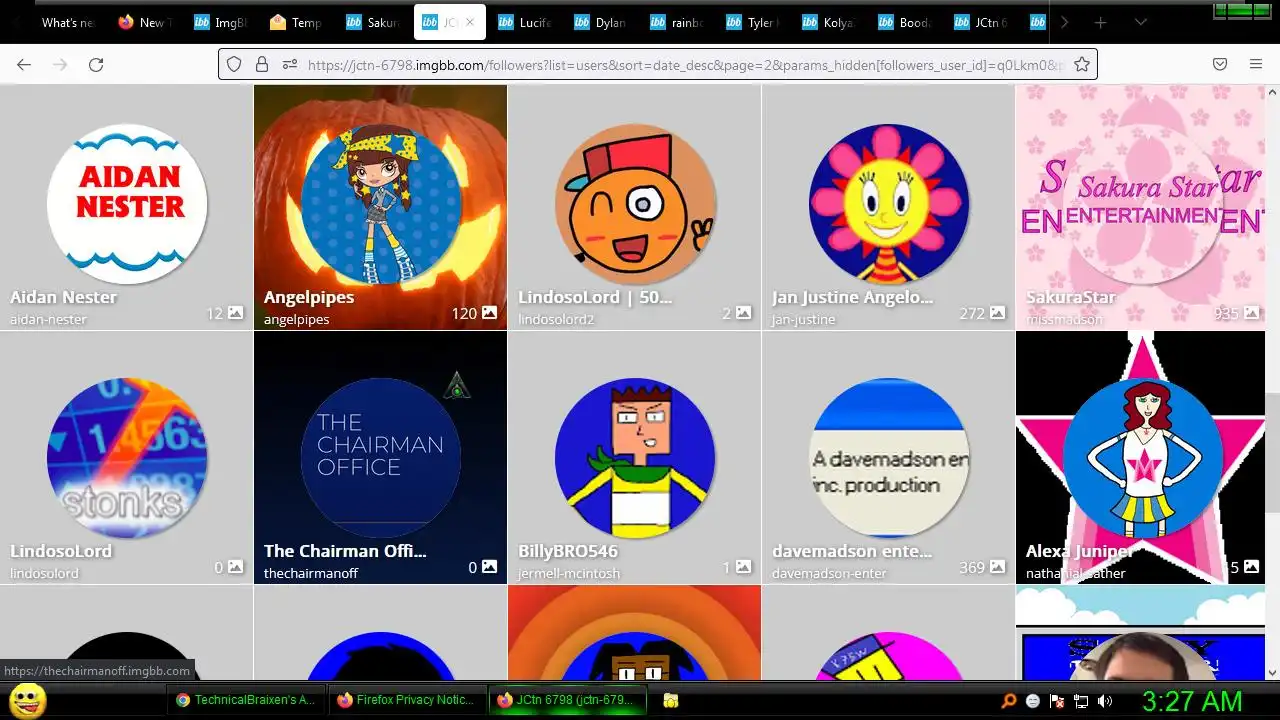
Task: Switch to the New Tab tab
Action: [144, 22]
